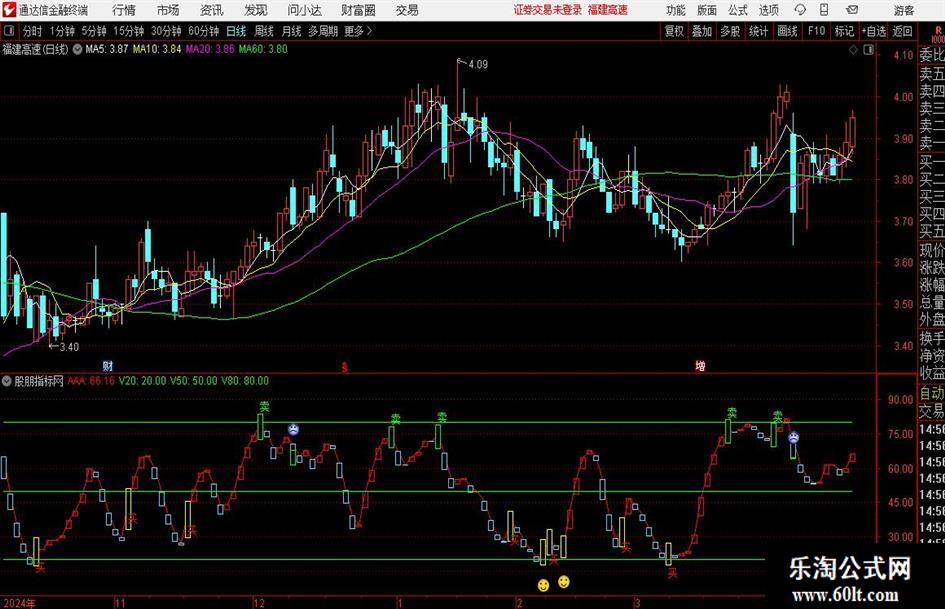945x609 pixels.
Task: Open the 发现 menu
Action: [256, 10]
